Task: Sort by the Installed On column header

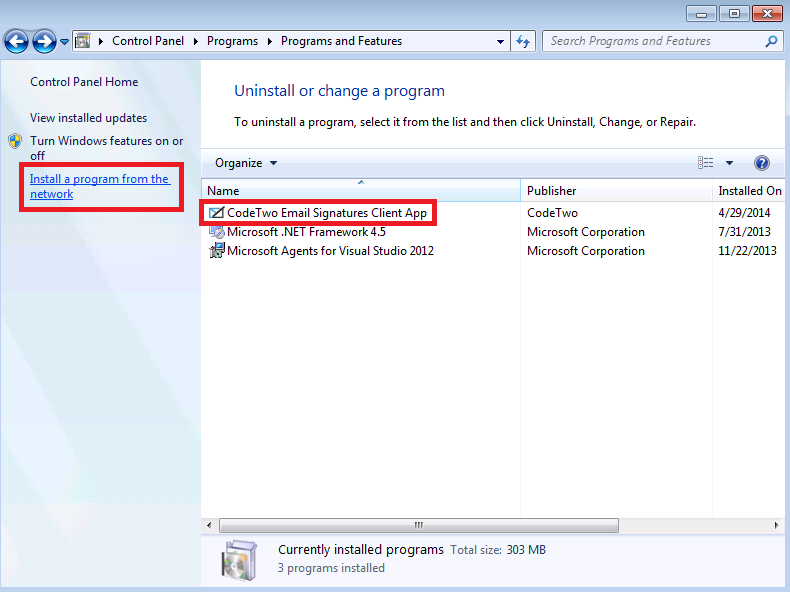Action: click(x=751, y=190)
